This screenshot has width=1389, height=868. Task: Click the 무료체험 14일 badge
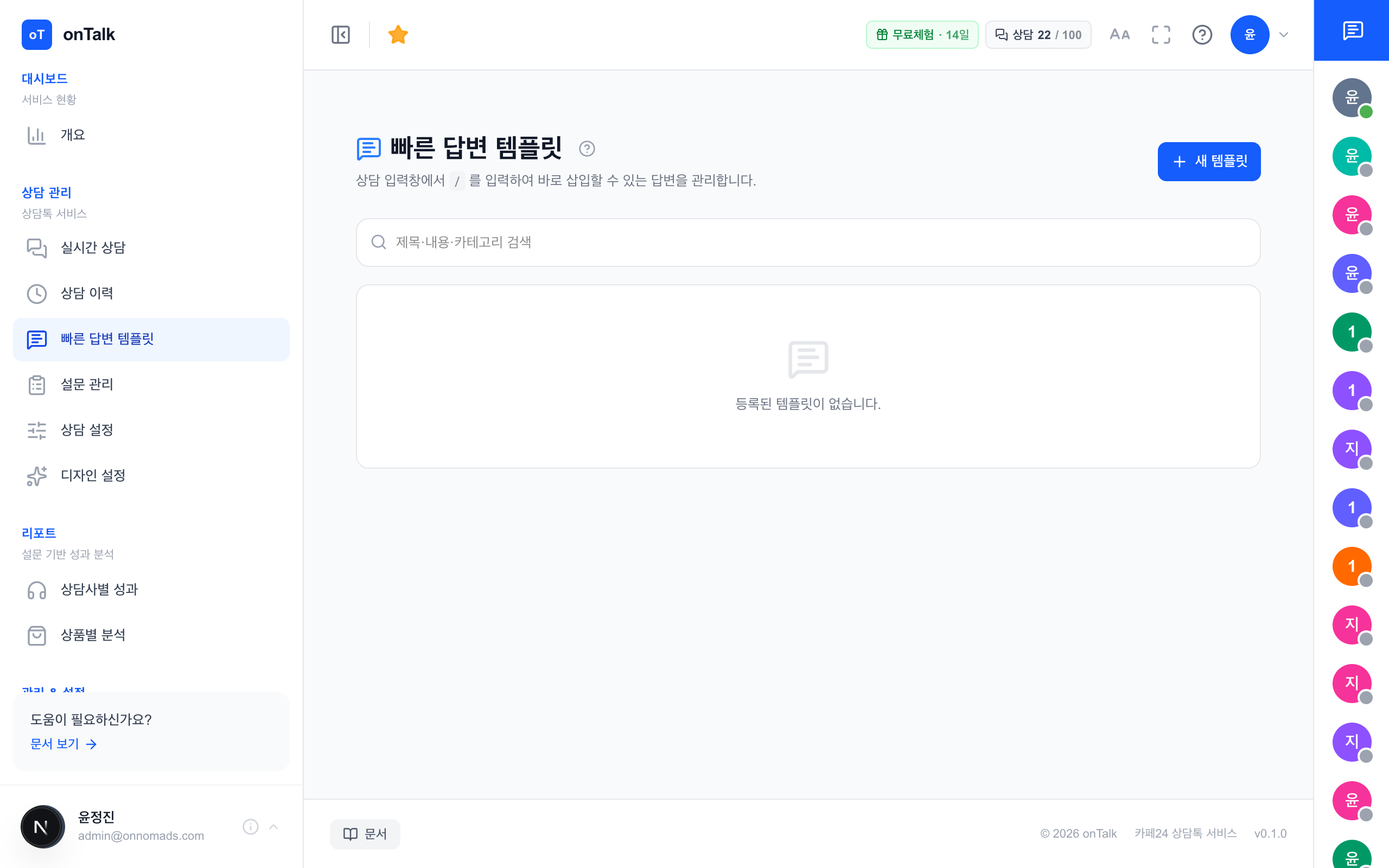(922, 34)
